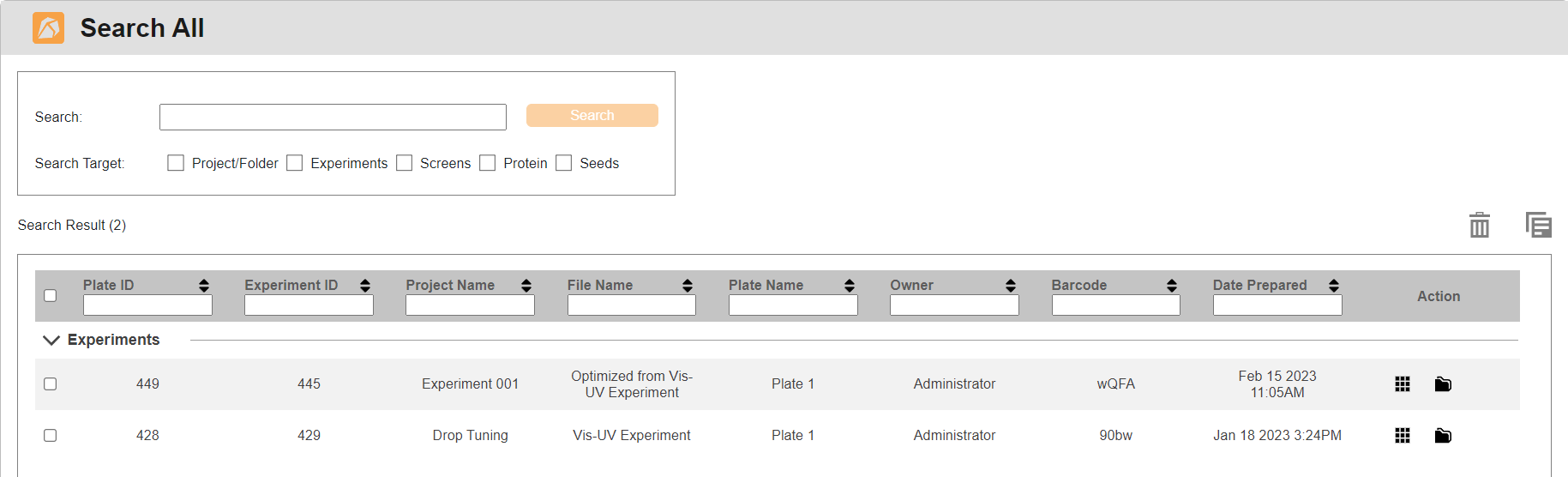1568x477 pixels.
Task: Click the orange app logo icon
Action: (x=48, y=28)
